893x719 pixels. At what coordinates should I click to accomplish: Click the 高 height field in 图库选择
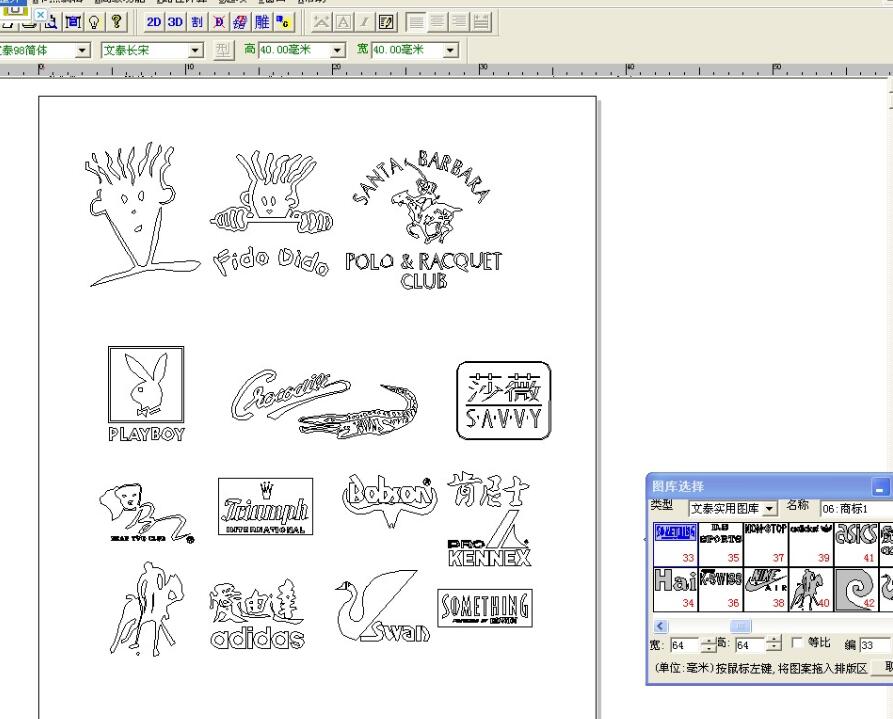(749, 645)
